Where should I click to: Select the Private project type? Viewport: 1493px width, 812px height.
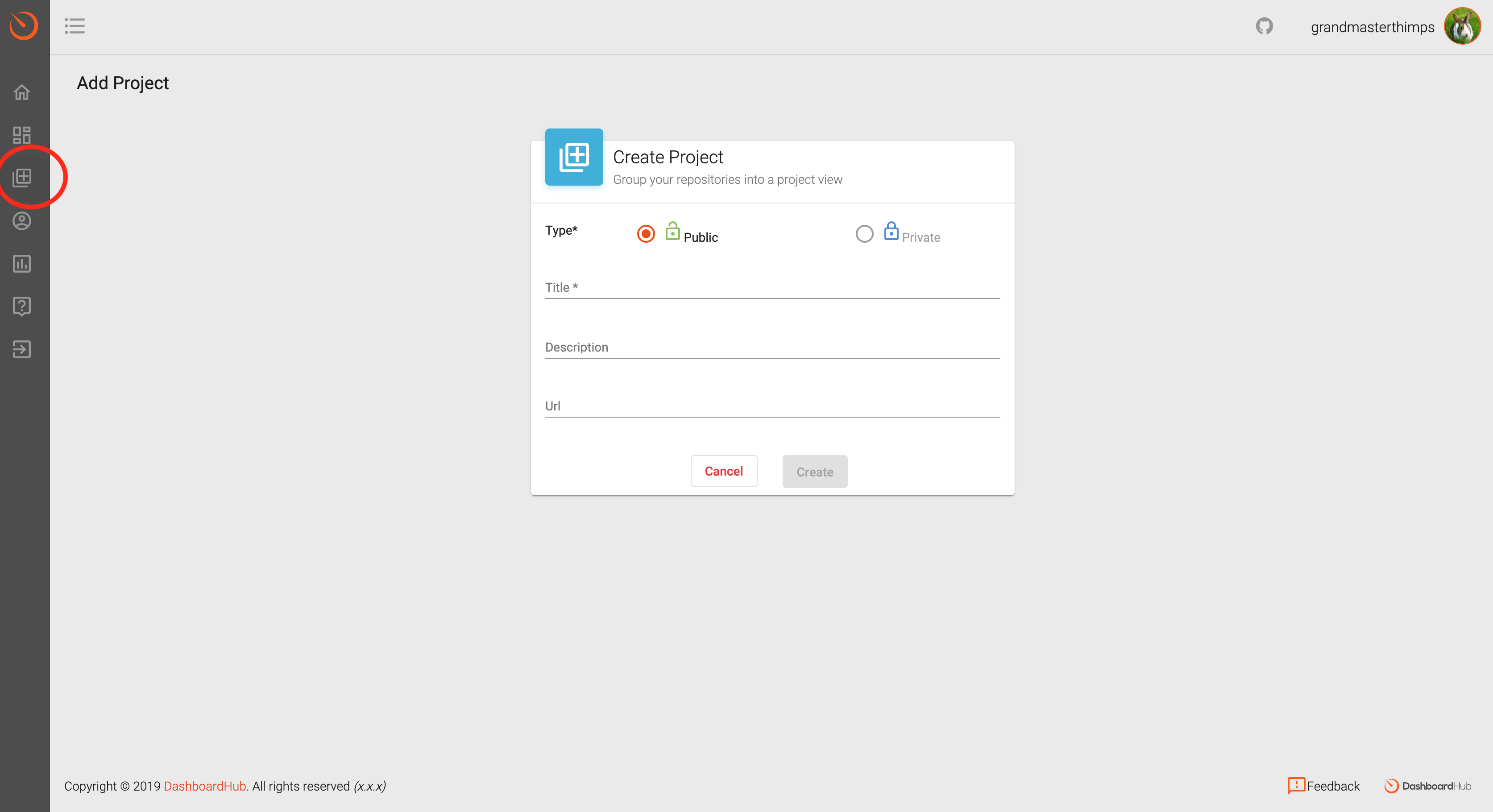[864, 234]
